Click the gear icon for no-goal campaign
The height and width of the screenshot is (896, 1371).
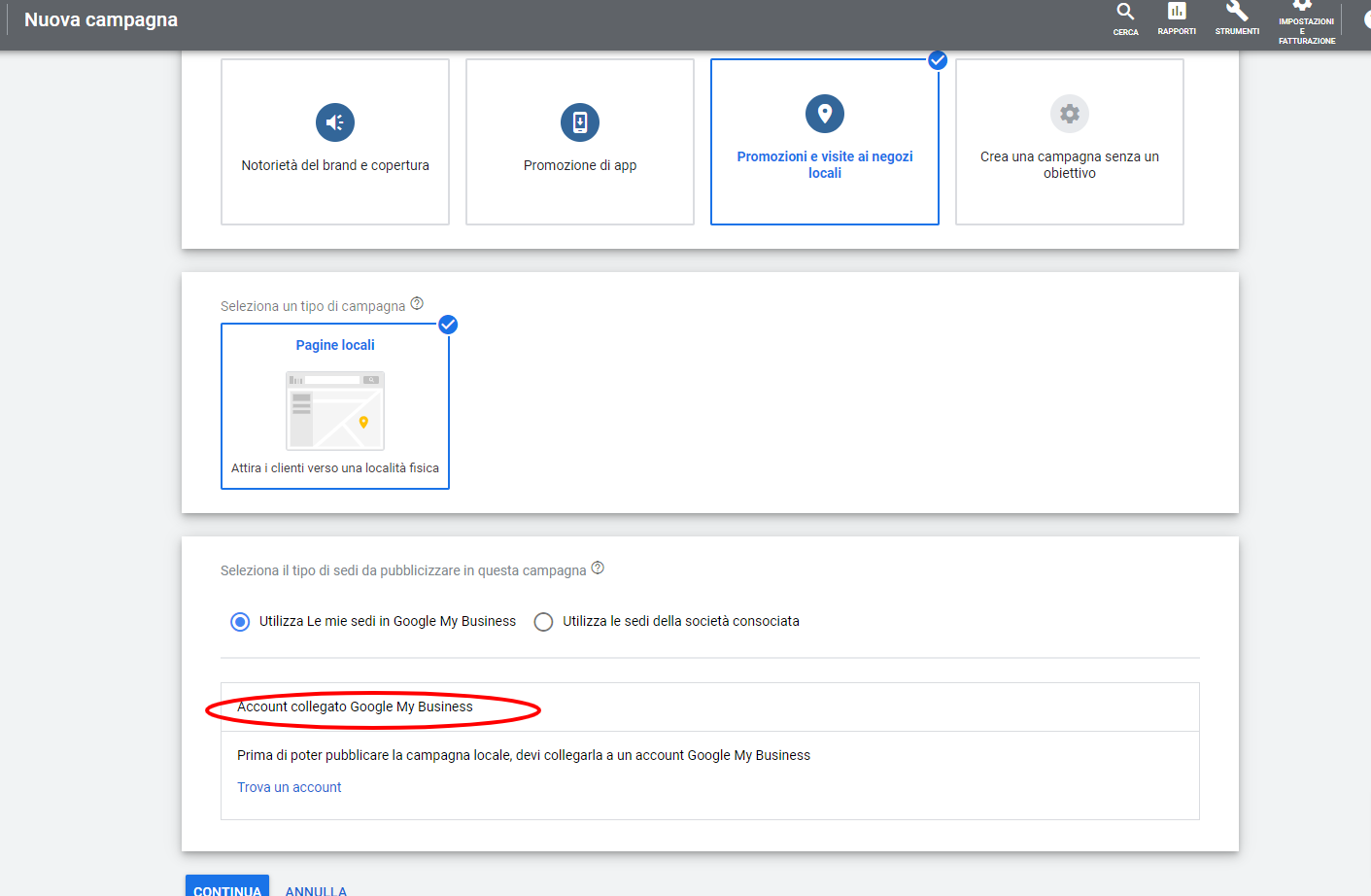[x=1070, y=114]
